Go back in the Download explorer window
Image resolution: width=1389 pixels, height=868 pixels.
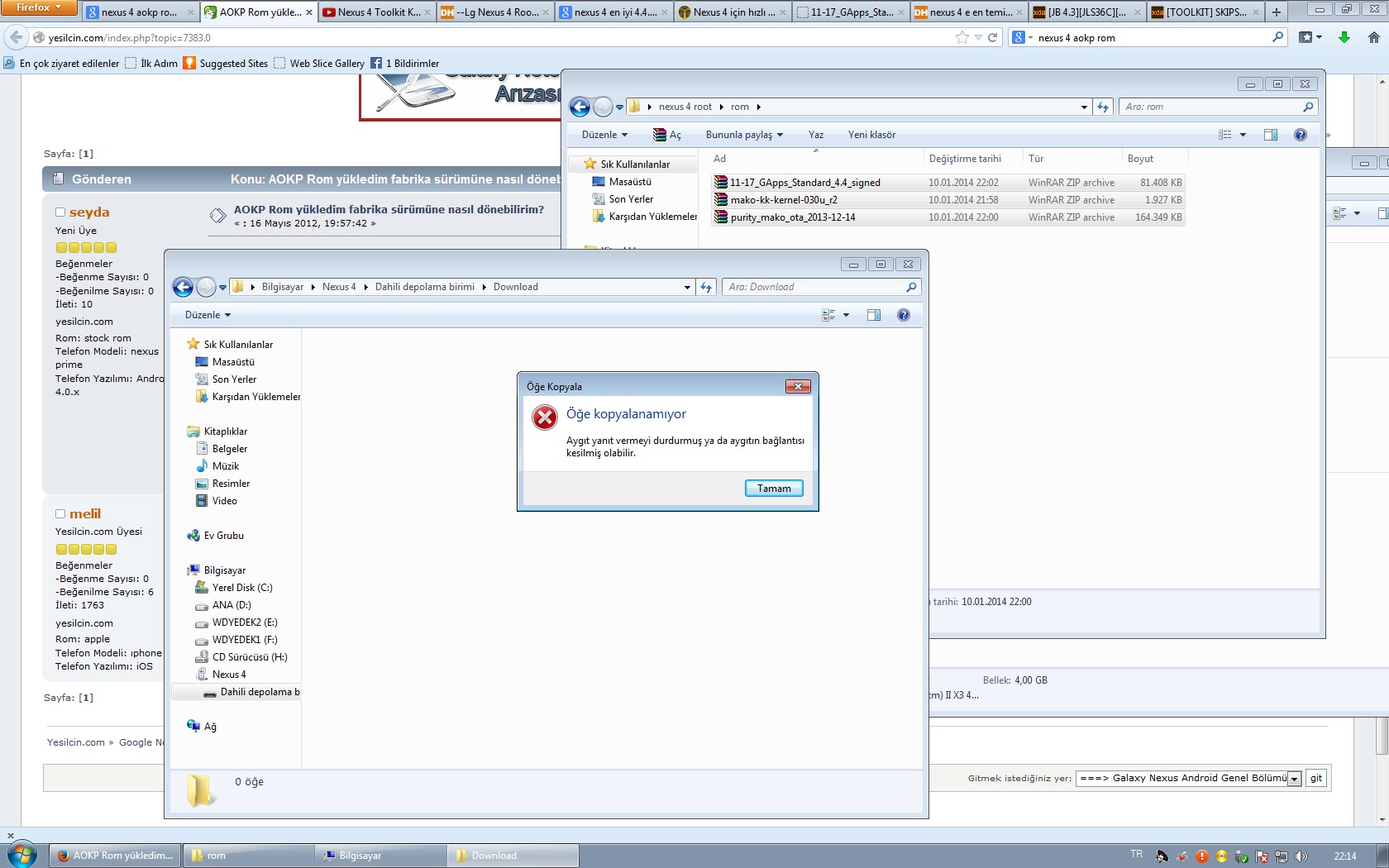tap(184, 287)
